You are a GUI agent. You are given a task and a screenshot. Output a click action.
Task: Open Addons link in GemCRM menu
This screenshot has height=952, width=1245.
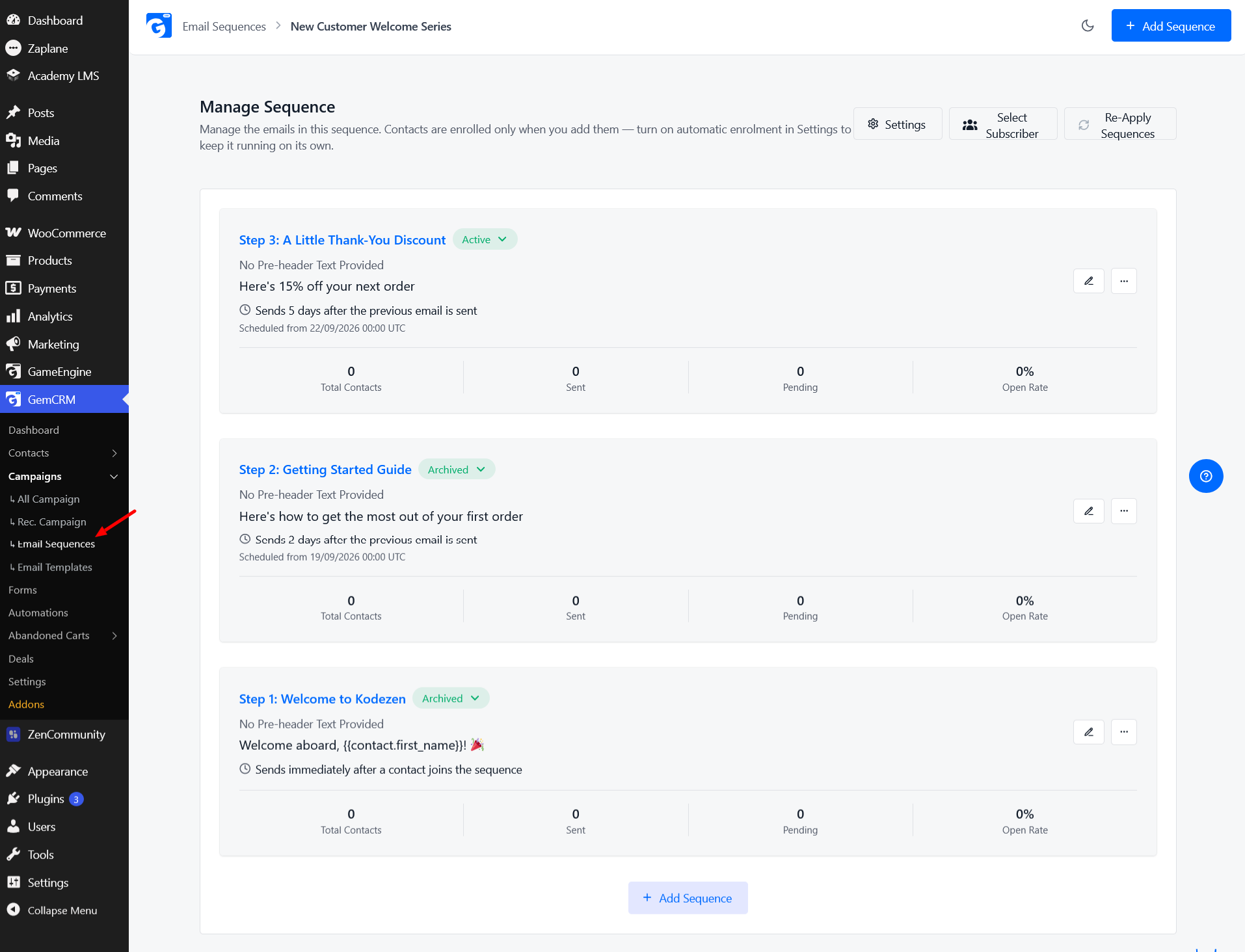click(x=26, y=704)
